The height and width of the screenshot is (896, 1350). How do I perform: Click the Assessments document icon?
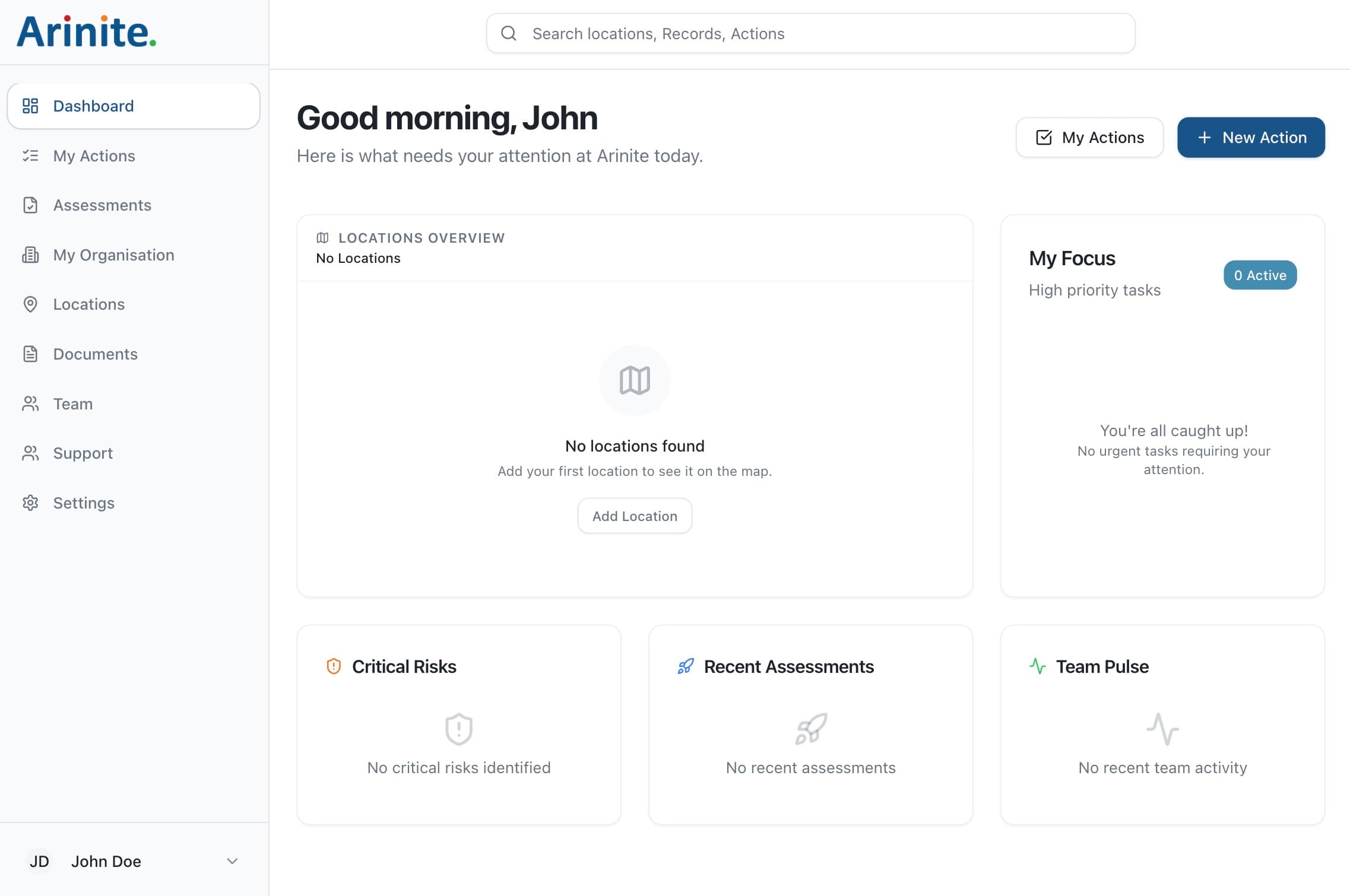tap(31, 205)
